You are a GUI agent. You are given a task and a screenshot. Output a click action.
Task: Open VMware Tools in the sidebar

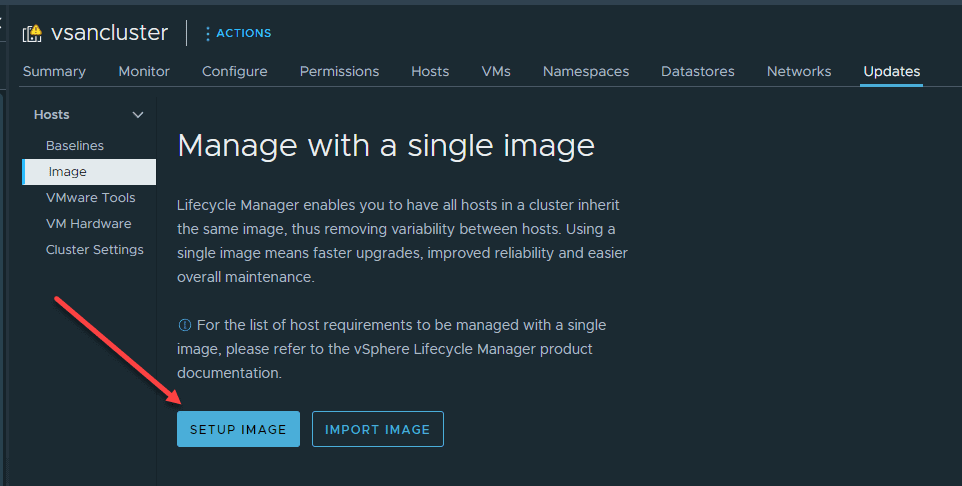click(x=91, y=198)
